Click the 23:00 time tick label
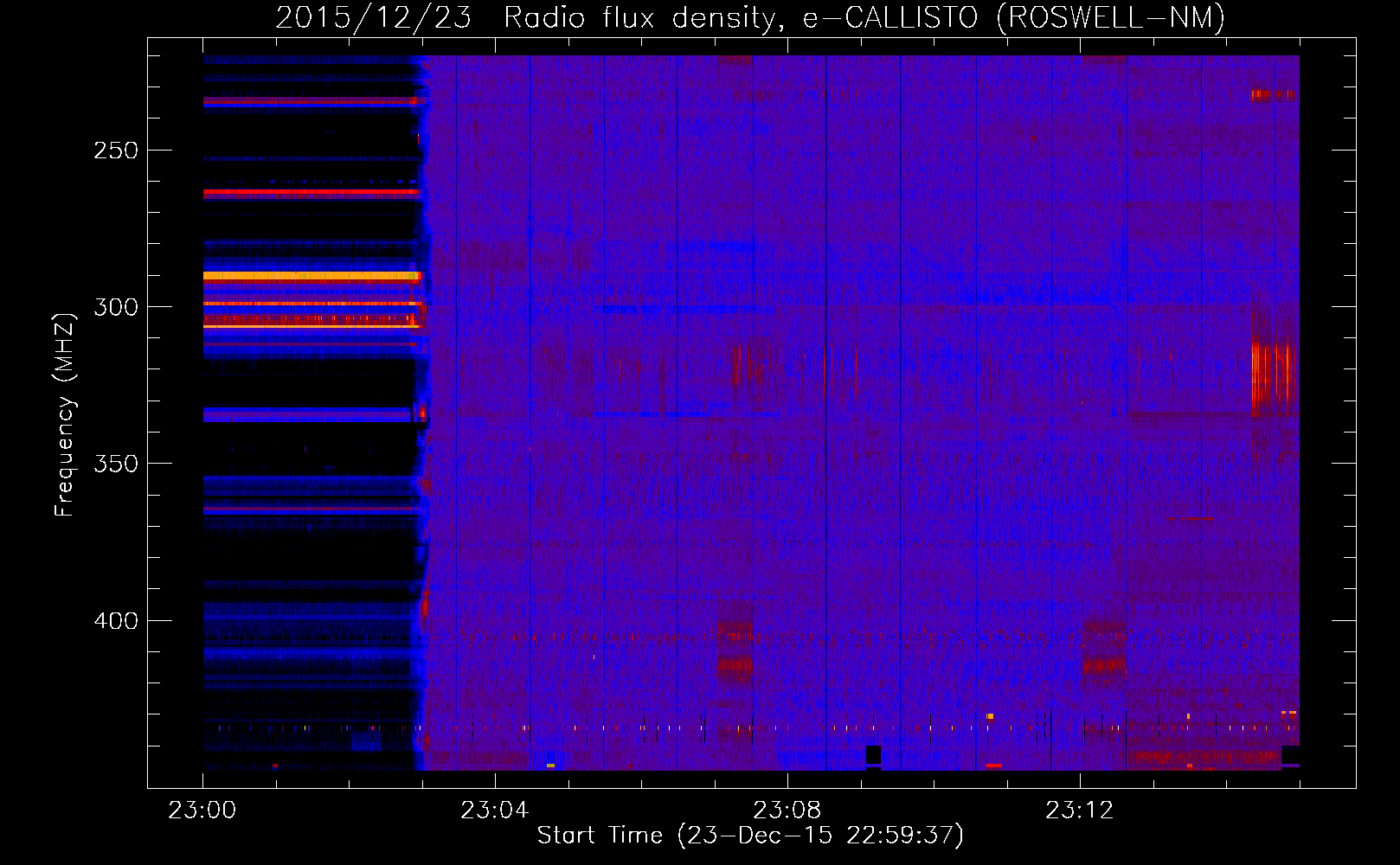 202,810
